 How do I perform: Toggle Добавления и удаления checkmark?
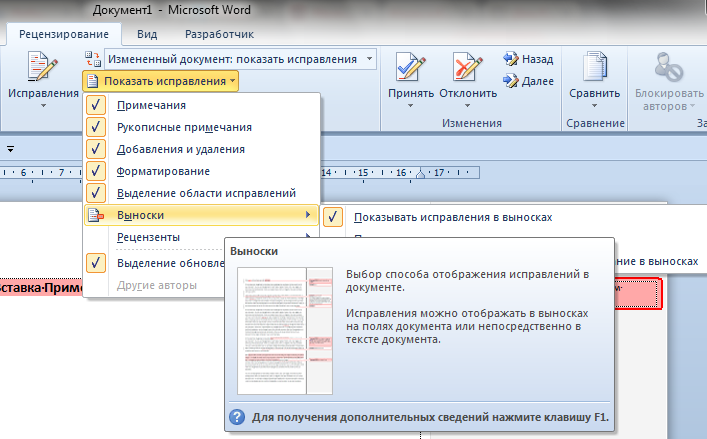(x=96, y=149)
